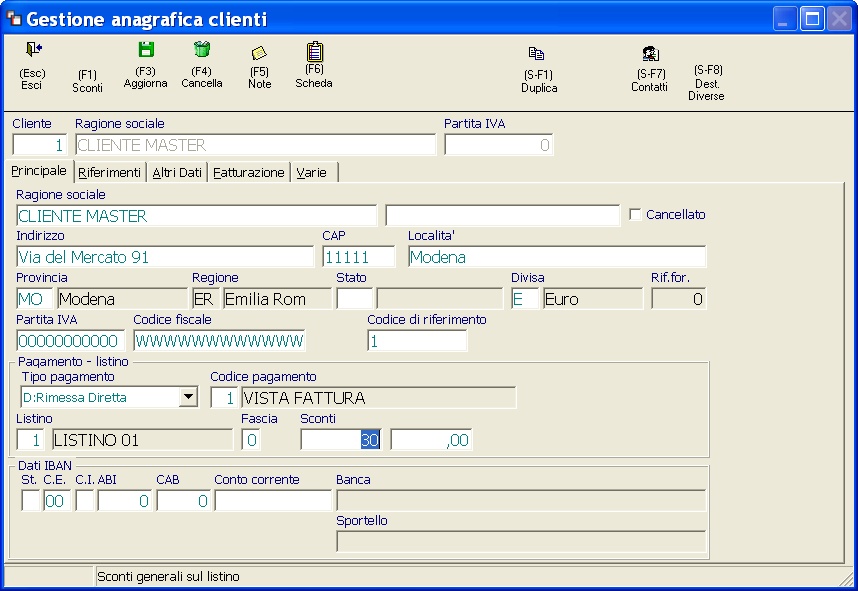
Task: Focus the Codice di riferimento field
Action: tap(417, 341)
